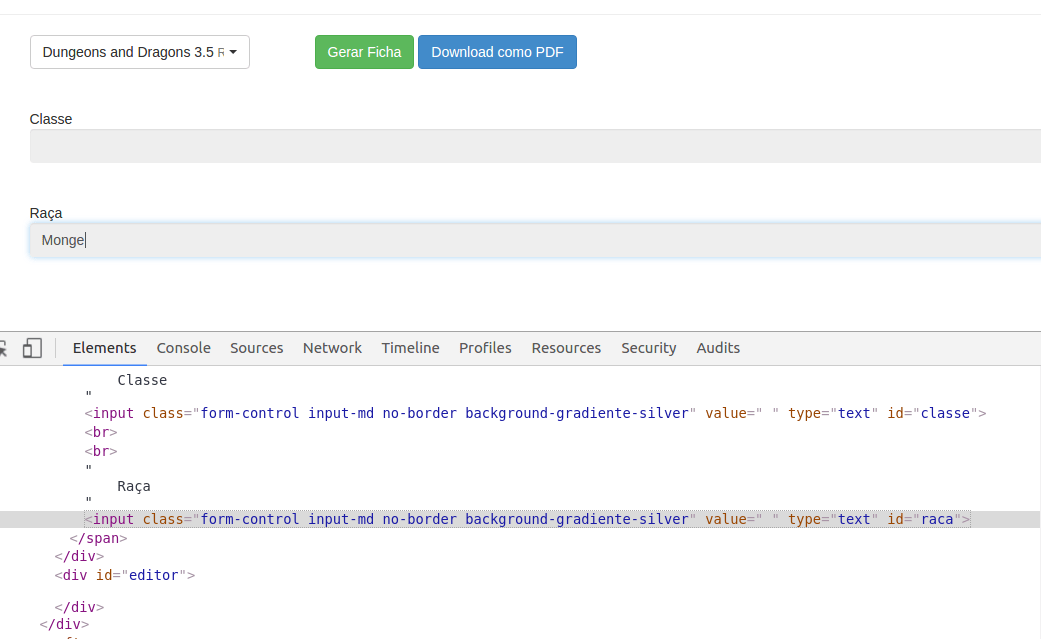Switch to the Elements panel
The width and height of the screenshot is (1041, 639).
tap(103, 348)
